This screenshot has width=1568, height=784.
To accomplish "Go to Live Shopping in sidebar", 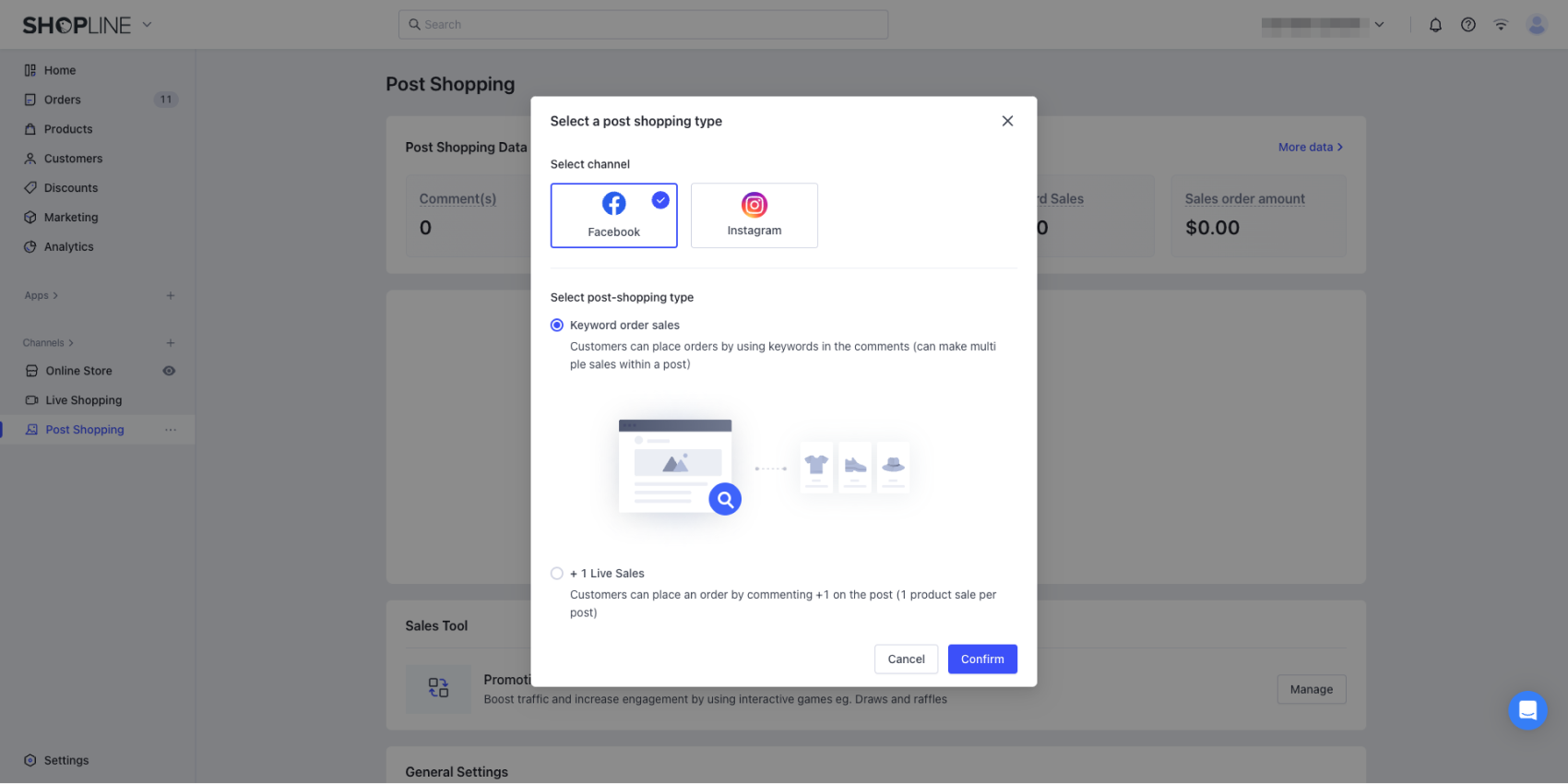I will pyautogui.click(x=83, y=400).
